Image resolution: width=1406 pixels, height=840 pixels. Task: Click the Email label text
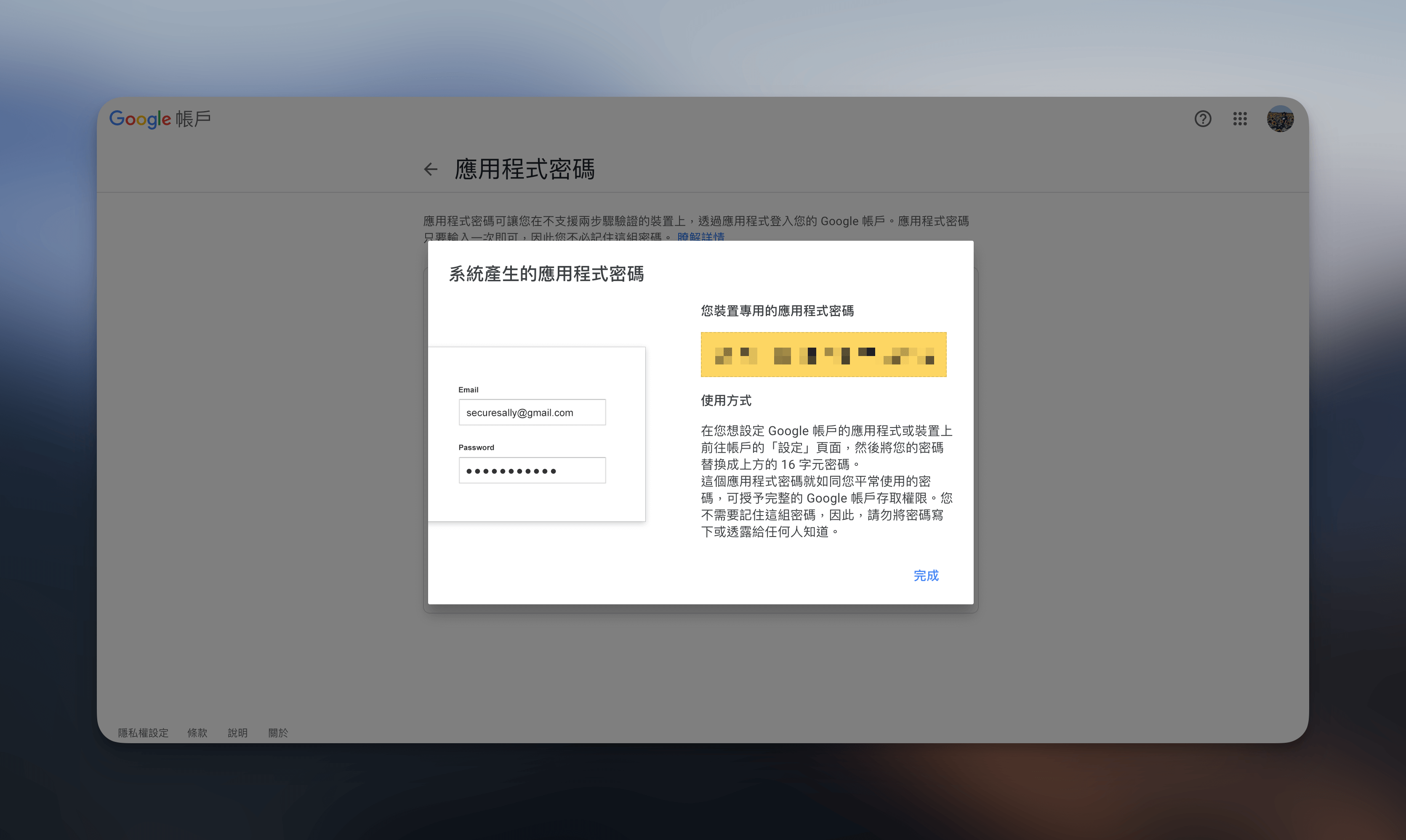coord(468,390)
